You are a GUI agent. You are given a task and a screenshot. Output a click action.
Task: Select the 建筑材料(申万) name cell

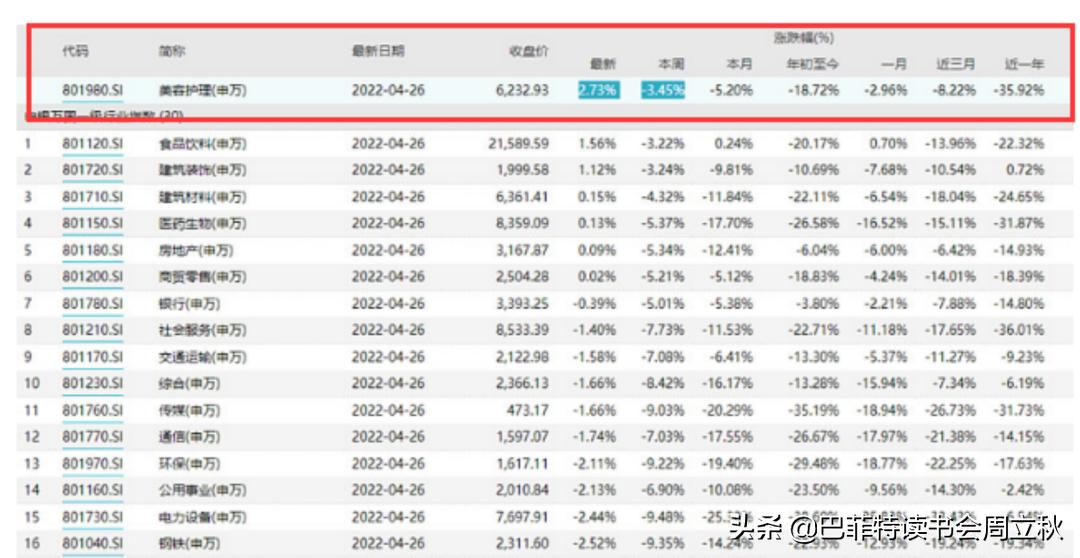[202, 197]
